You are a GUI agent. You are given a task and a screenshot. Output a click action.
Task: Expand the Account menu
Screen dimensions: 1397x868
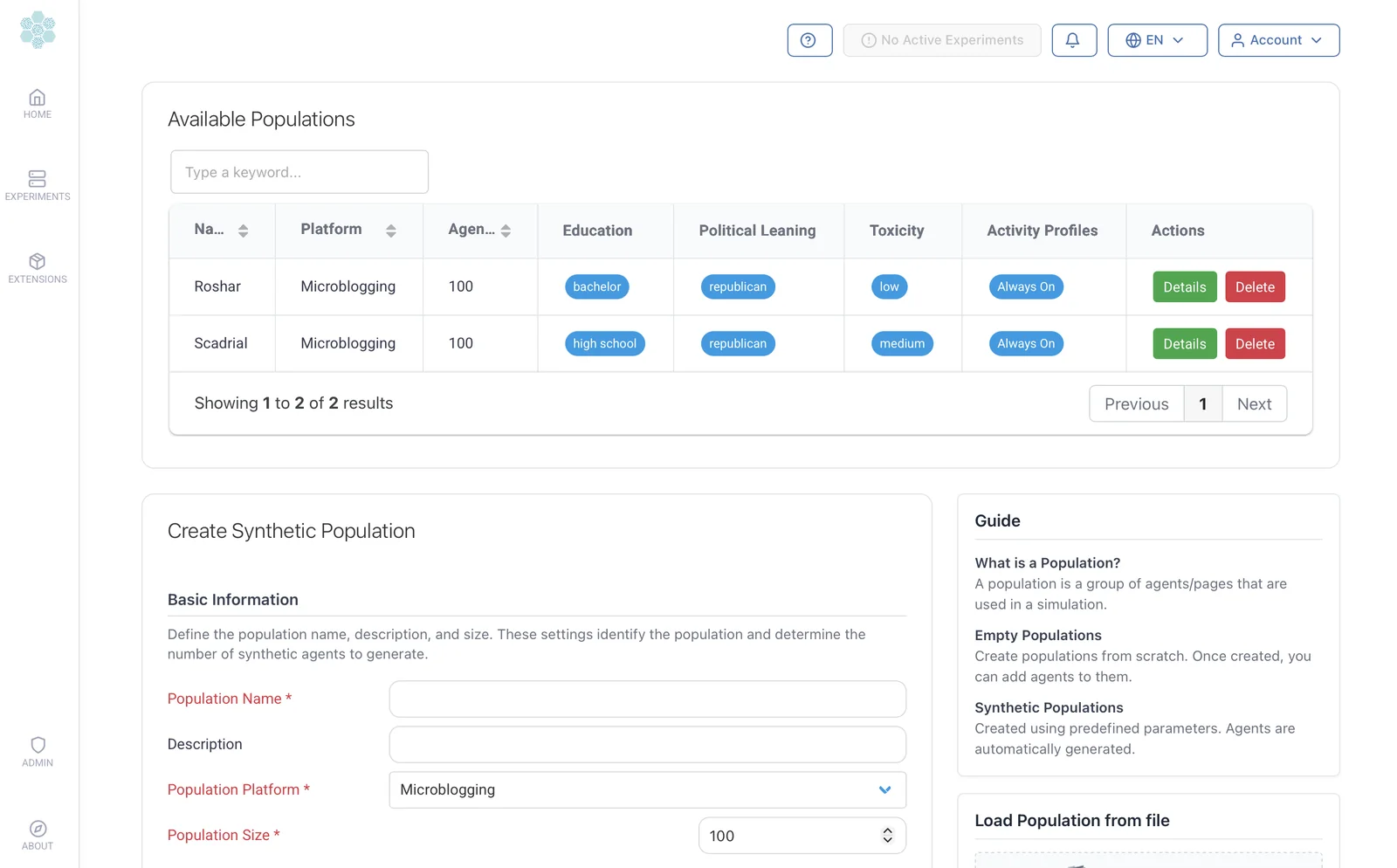pos(1278,40)
